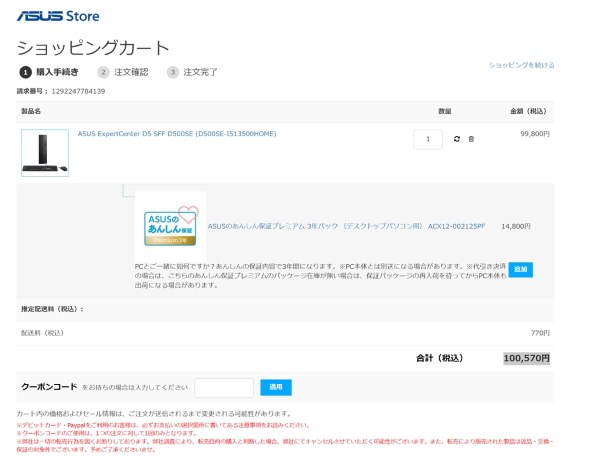Open the Anshin Premium 3-year pack link
Viewport: 596px width, 462px height.
346,226
